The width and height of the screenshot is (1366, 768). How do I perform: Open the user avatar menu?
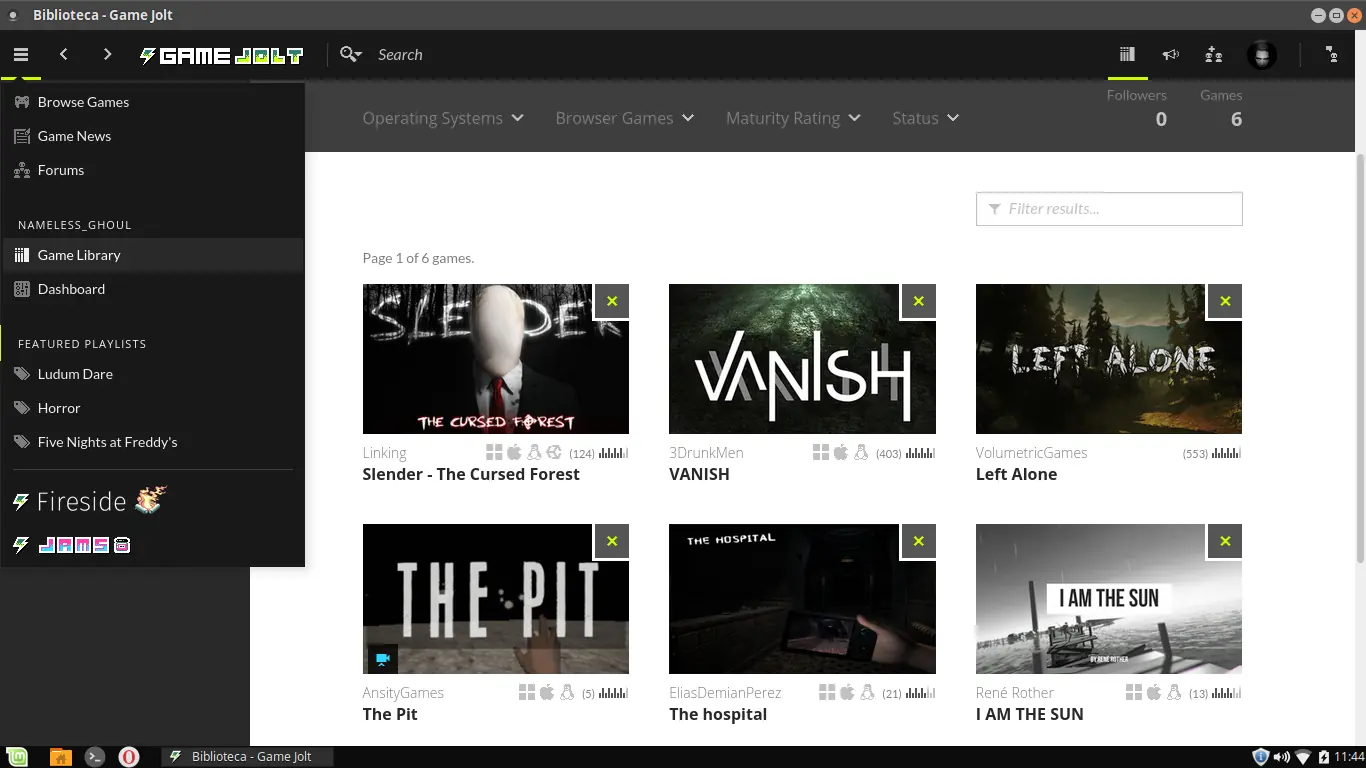(x=1262, y=55)
